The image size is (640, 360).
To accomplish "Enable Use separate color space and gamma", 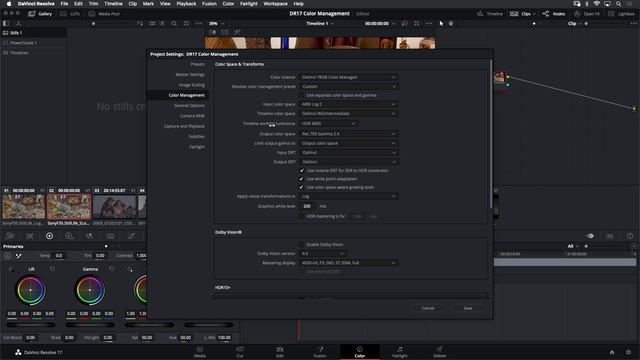I will (x=302, y=95).
